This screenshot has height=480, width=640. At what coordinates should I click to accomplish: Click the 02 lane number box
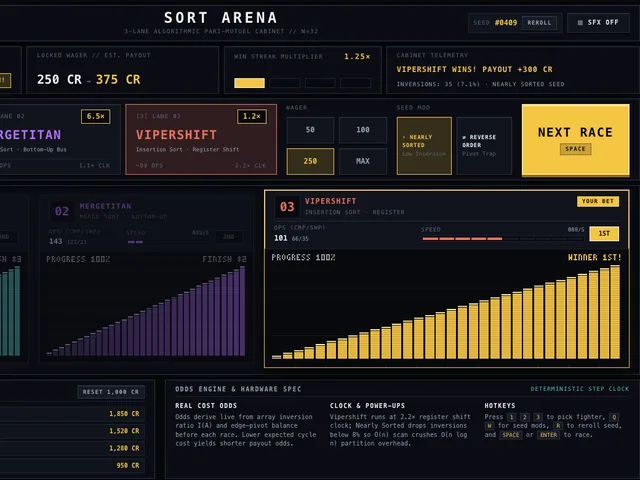coord(62,211)
